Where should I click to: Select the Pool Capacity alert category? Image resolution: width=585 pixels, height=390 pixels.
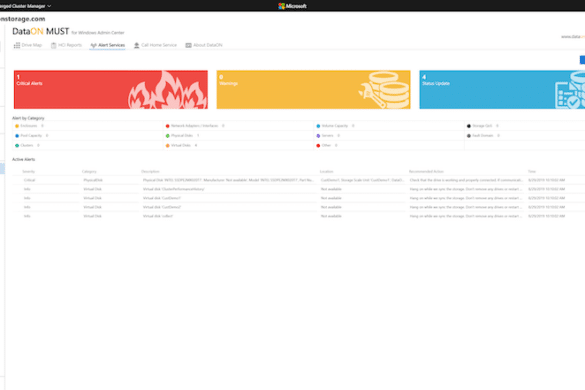coord(32,136)
